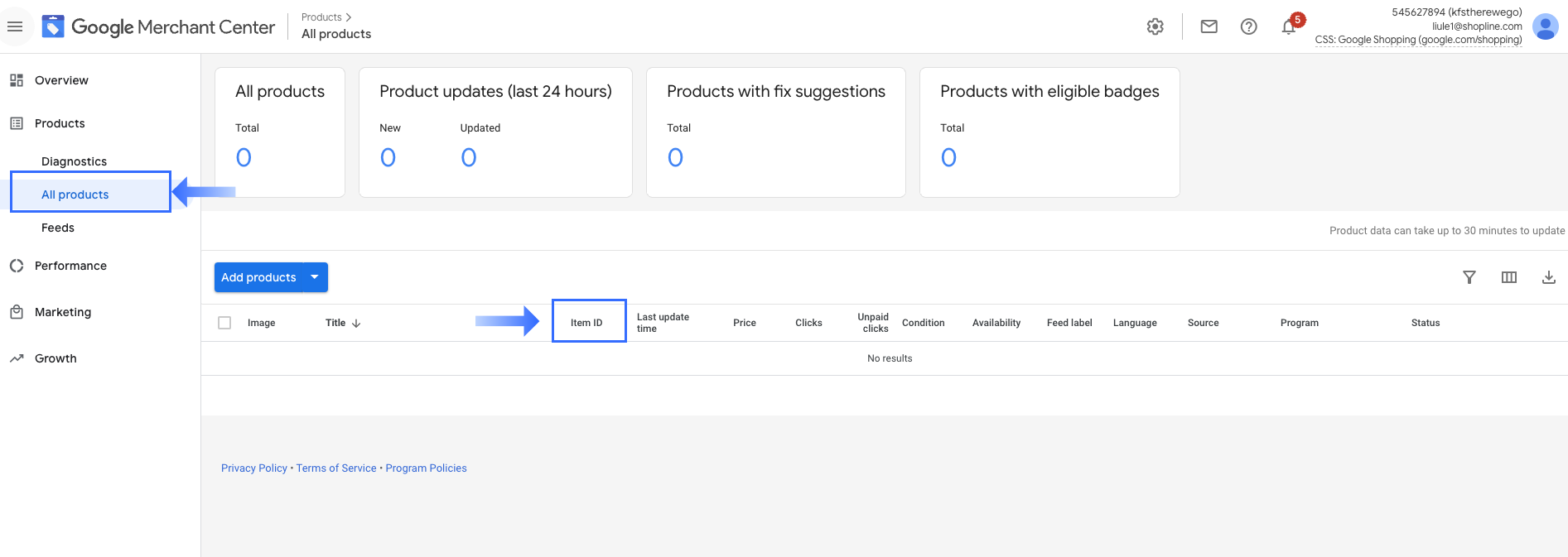Expand the Products breadcrumb
This screenshot has width=1568, height=557.
click(x=326, y=17)
